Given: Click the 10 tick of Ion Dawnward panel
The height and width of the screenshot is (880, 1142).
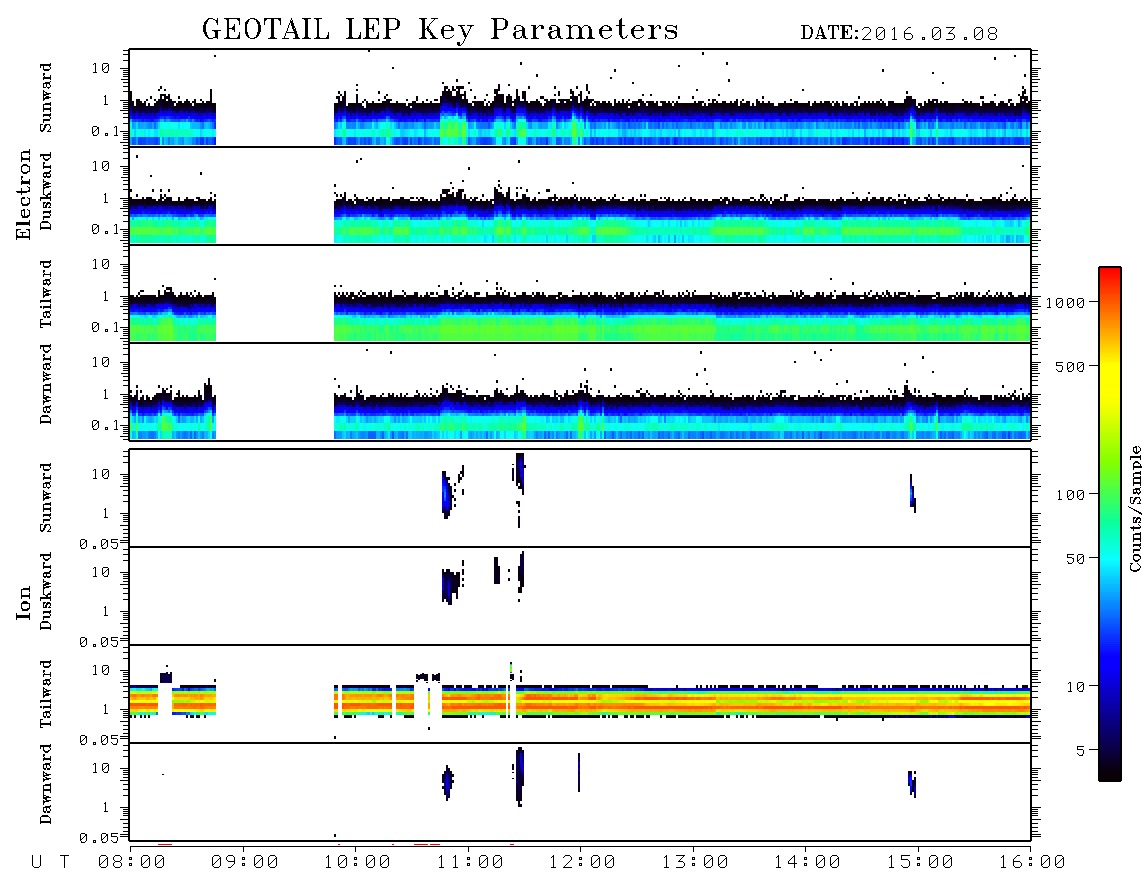Looking at the screenshot, I should click(x=101, y=768).
